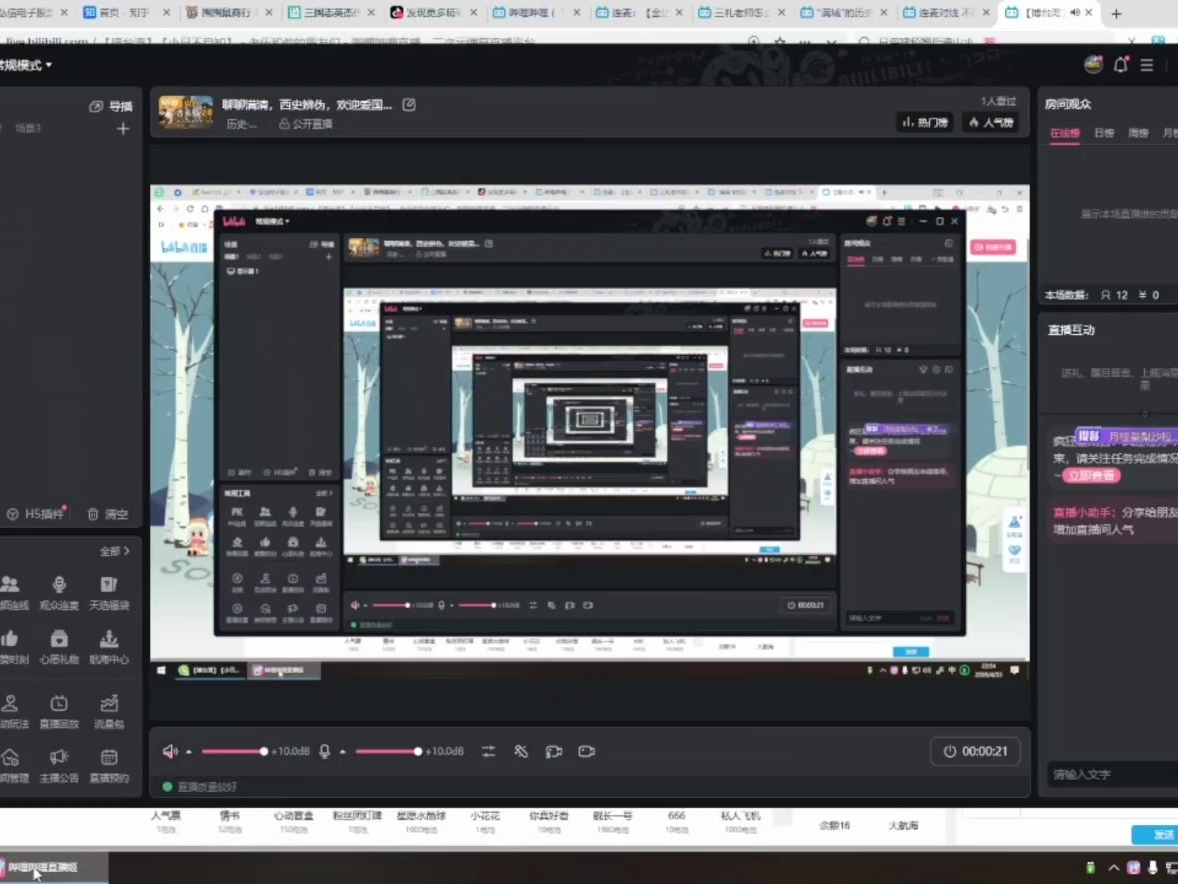The image size is (1178, 884).
Task: Switch to the 三国志英杰传 browser tab
Action: 331,13
